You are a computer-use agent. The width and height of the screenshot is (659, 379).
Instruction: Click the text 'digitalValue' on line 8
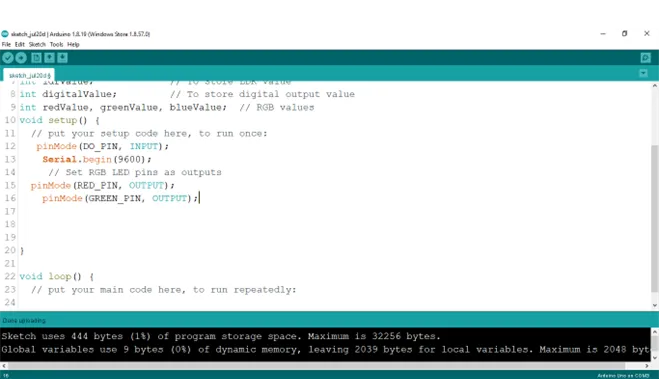[77, 94]
